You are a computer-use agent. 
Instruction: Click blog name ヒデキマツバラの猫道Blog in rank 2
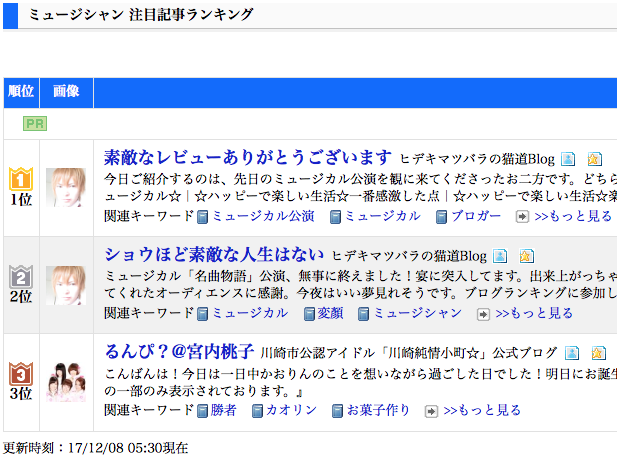[x=409, y=256]
